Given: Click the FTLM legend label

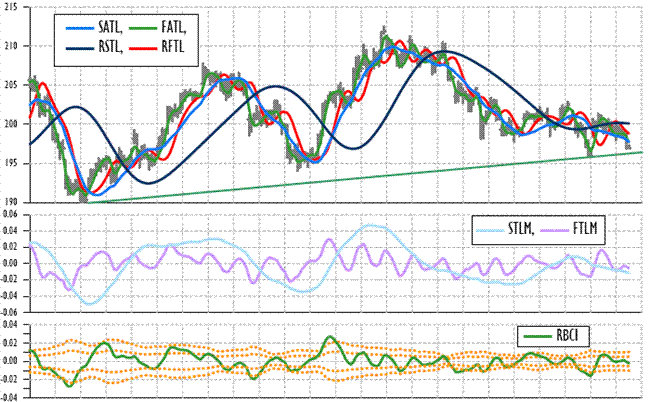Looking at the screenshot, I should 585,229.
